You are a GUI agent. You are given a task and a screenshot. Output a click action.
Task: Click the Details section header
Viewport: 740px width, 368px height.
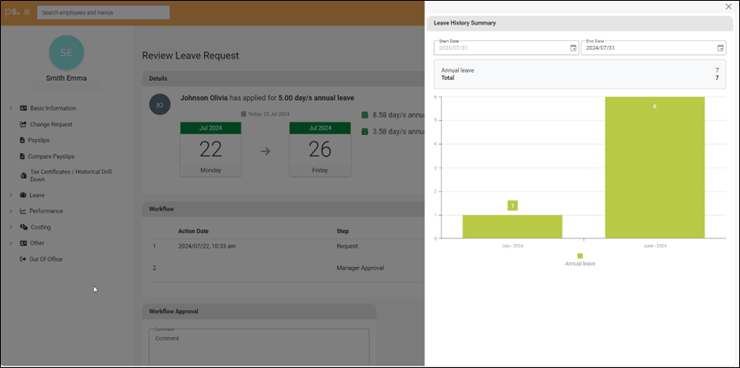tap(283, 79)
